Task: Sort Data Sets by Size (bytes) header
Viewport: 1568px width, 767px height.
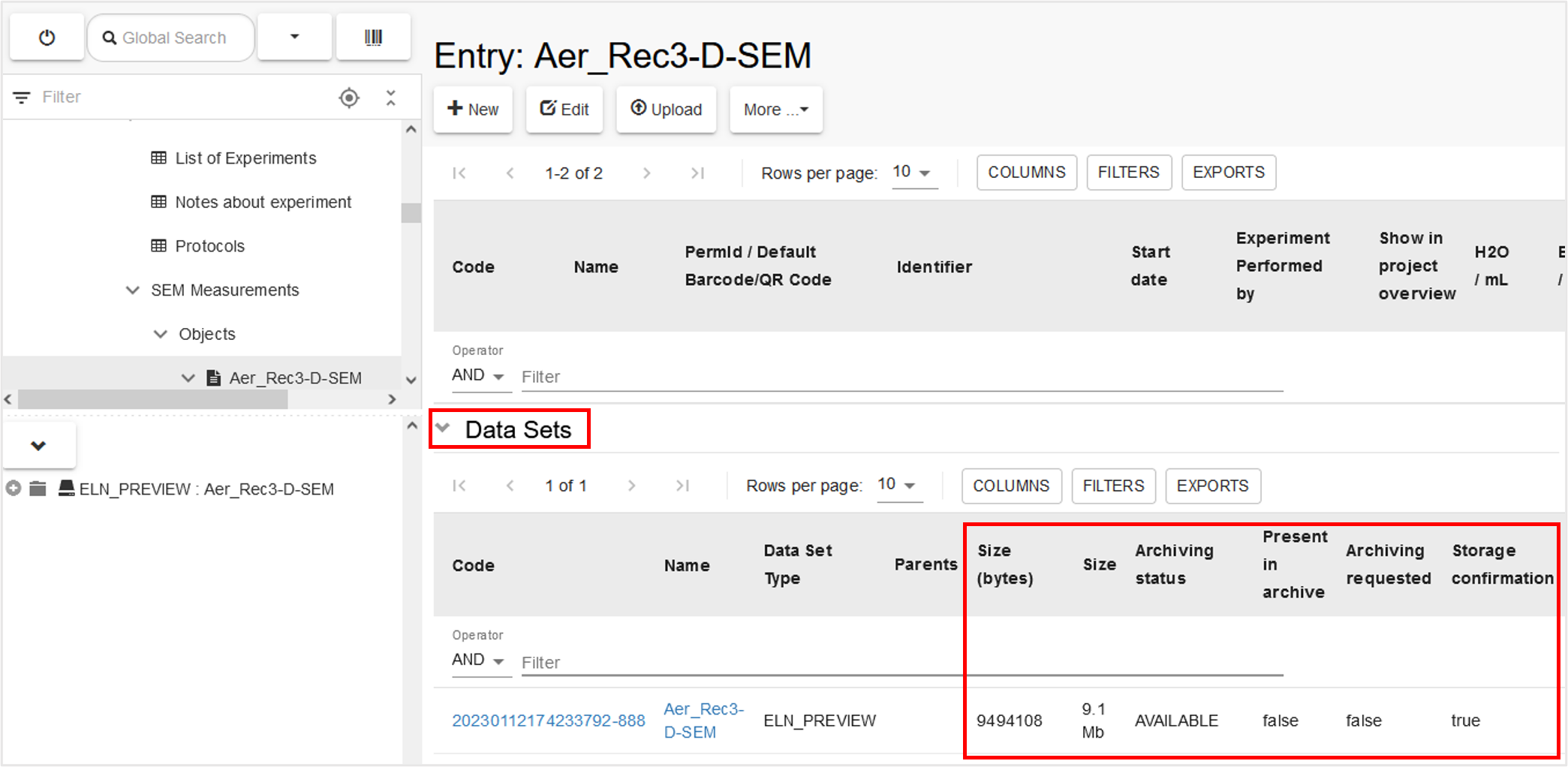Action: coord(1005,564)
